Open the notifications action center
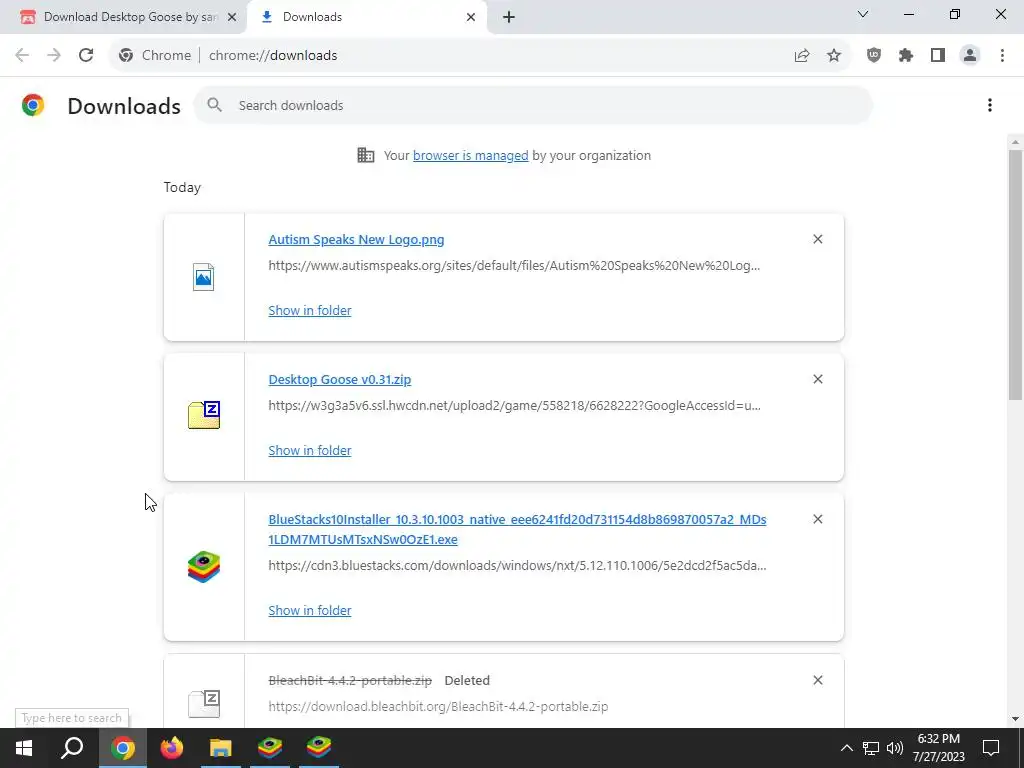 (991, 748)
